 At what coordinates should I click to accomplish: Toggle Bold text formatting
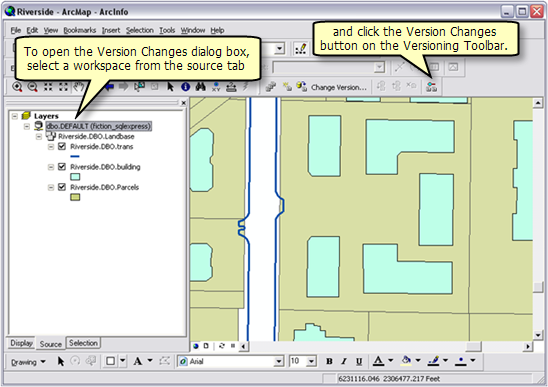tap(329, 361)
